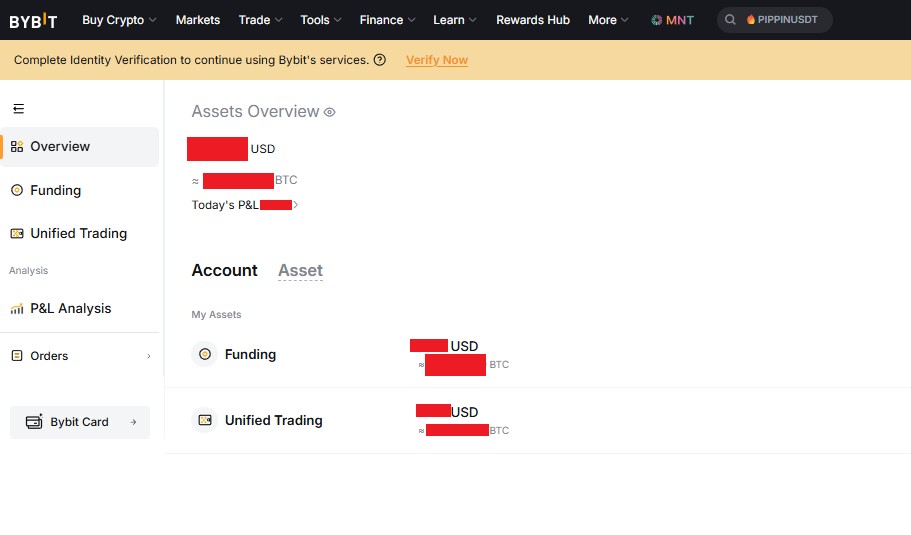Image resolution: width=911 pixels, height=535 pixels.
Task: Click the PIPPINUSDT search field
Action: coord(774,20)
